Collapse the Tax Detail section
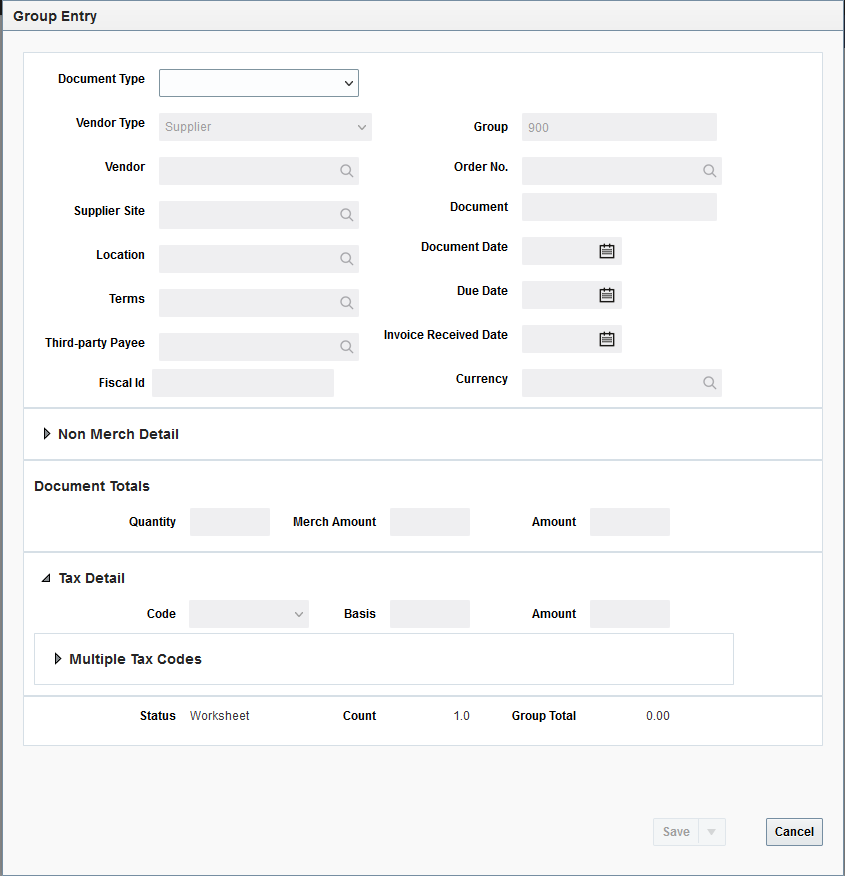The width and height of the screenshot is (845, 876). (46, 578)
